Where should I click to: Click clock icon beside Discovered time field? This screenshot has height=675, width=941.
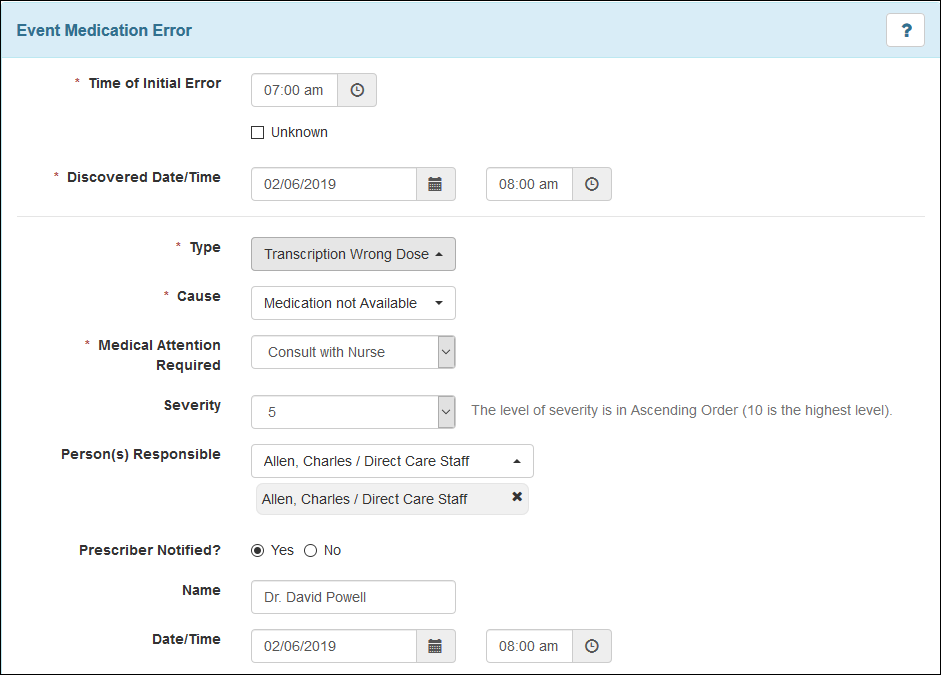pos(591,184)
